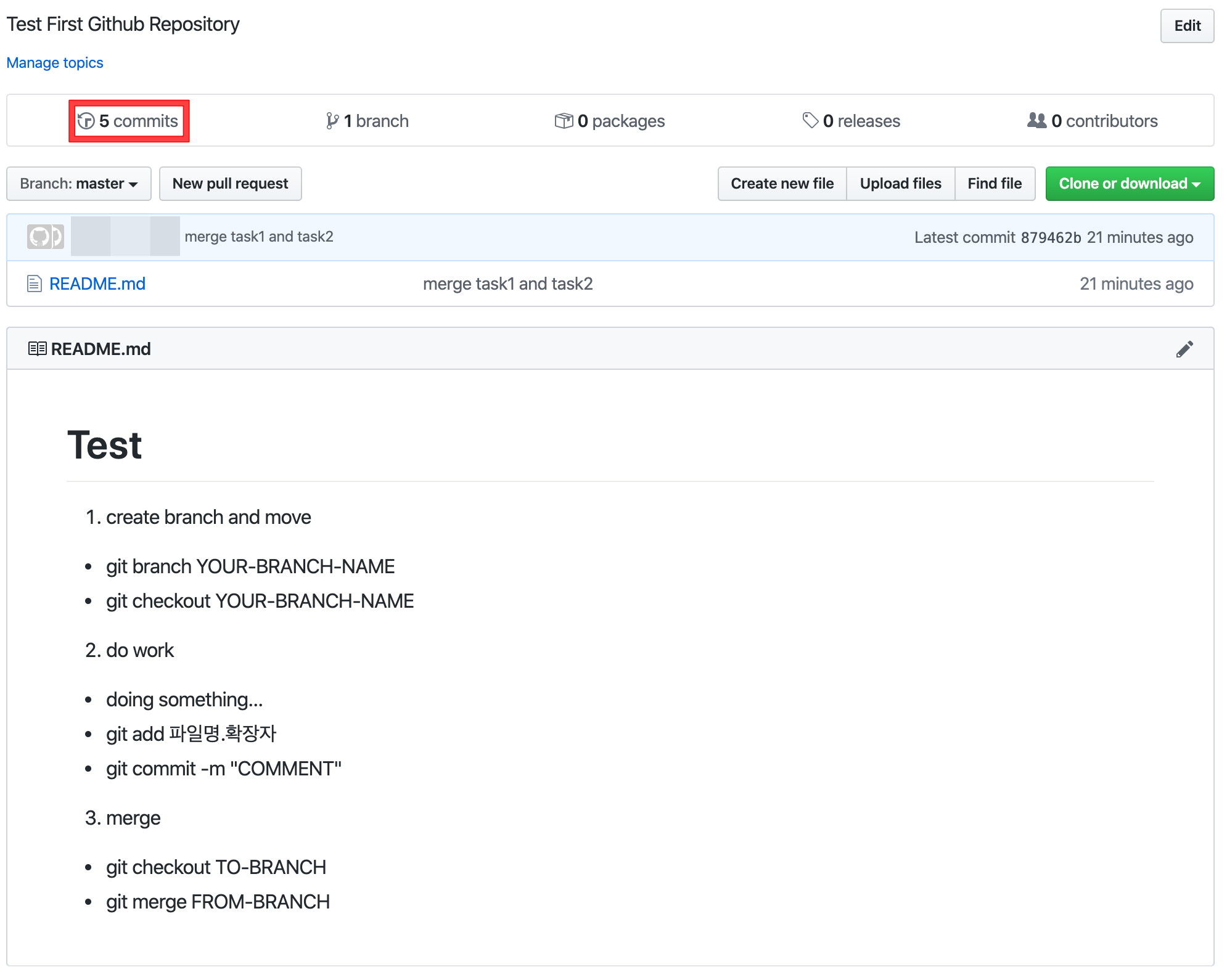Click the commits history clock icon
This screenshot has width=1227, height=980.
click(x=86, y=121)
